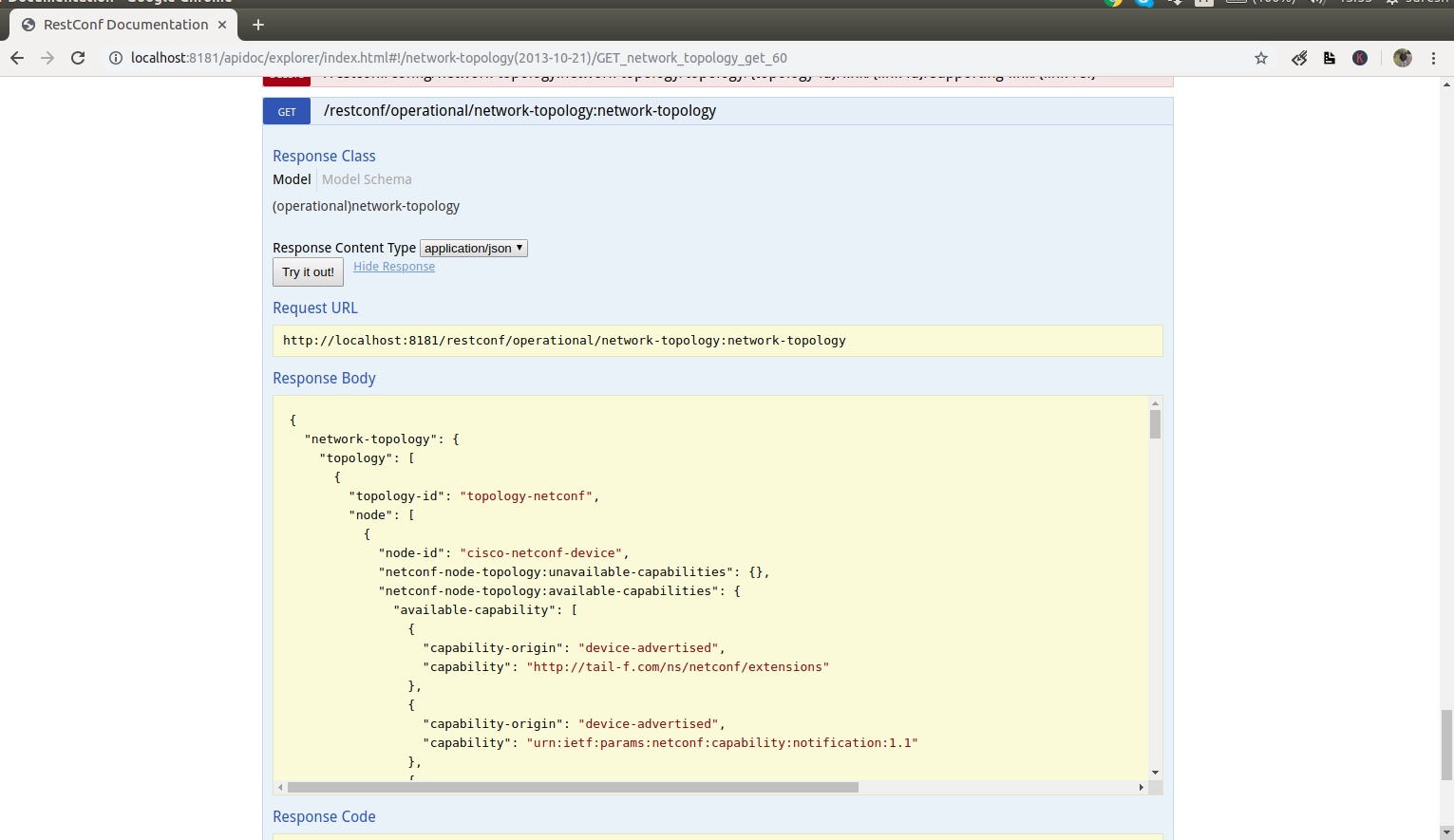The height and width of the screenshot is (840, 1454).
Task: Open the pencil-arrow extension icon
Action: 1299,58
